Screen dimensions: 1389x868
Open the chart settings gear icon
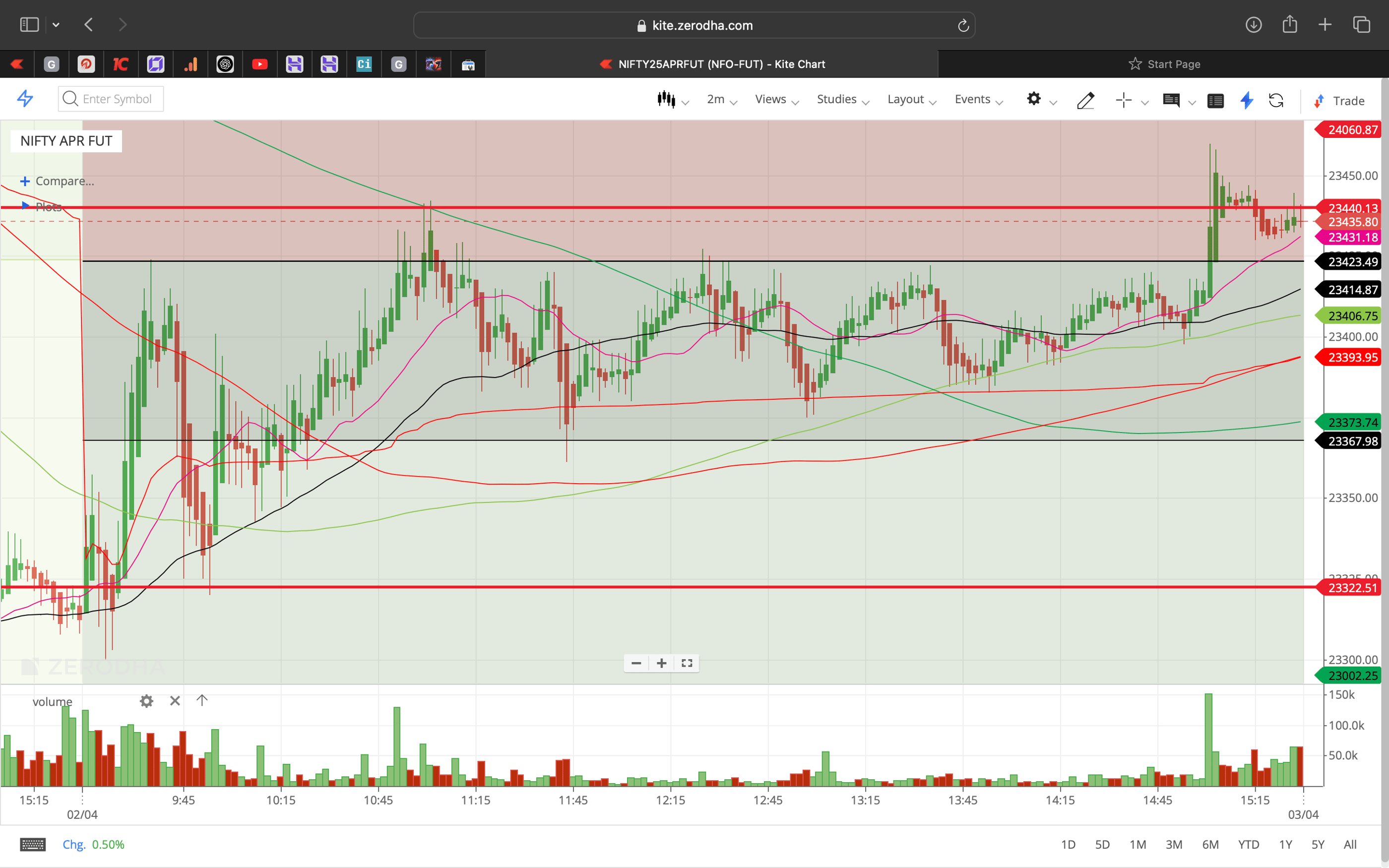pyautogui.click(x=1035, y=99)
